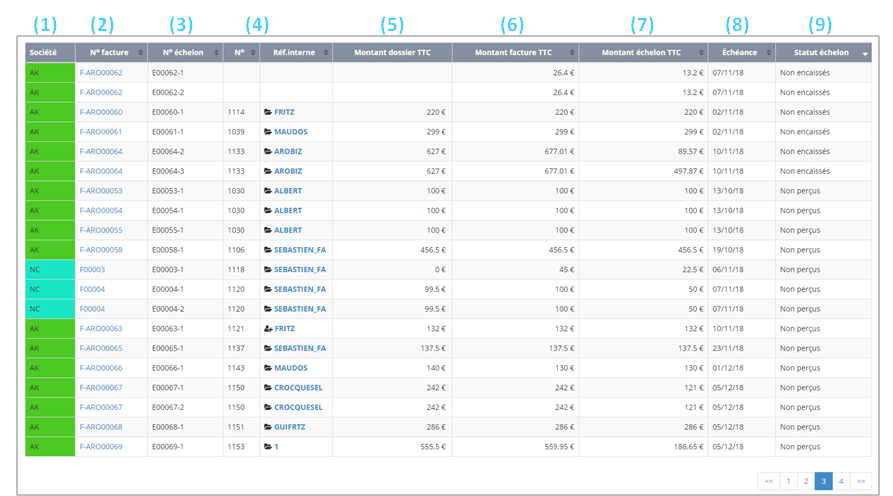Click folder icon in E00060-1 row
The height and width of the screenshot is (496, 893).
[x=268, y=112]
